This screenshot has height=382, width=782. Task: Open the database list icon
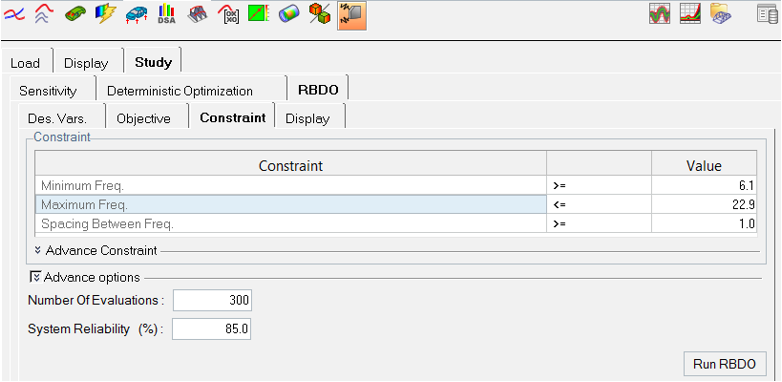pos(768,13)
